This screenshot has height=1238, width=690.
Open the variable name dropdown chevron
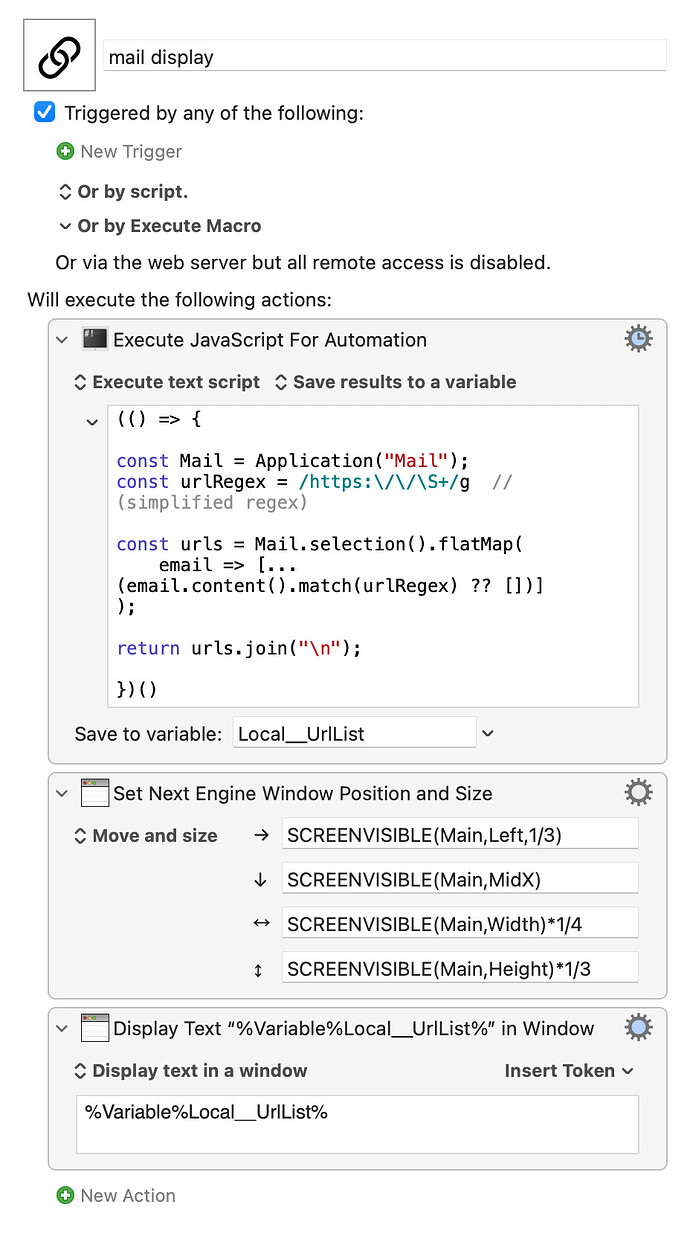click(x=487, y=733)
